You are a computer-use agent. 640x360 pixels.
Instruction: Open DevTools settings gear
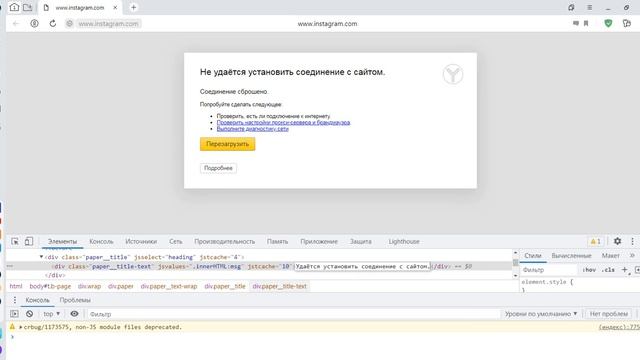pos(618,241)
